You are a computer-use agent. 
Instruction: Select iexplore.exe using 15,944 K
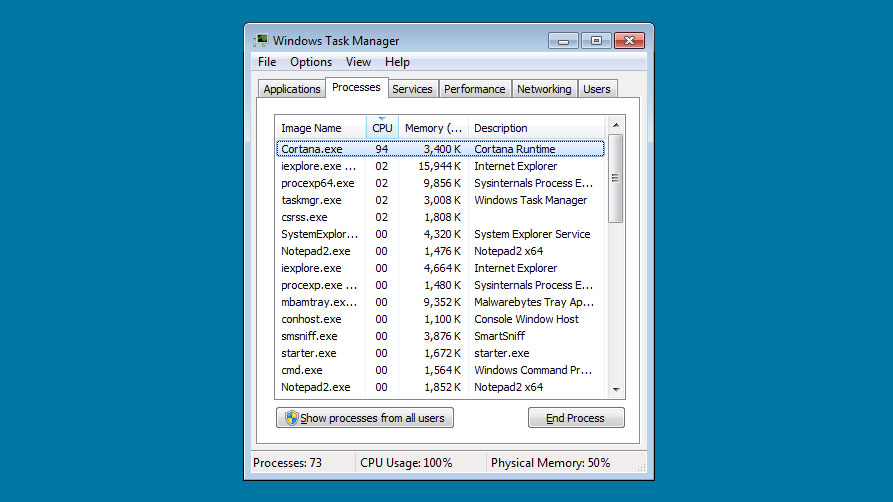coord(440,166)
